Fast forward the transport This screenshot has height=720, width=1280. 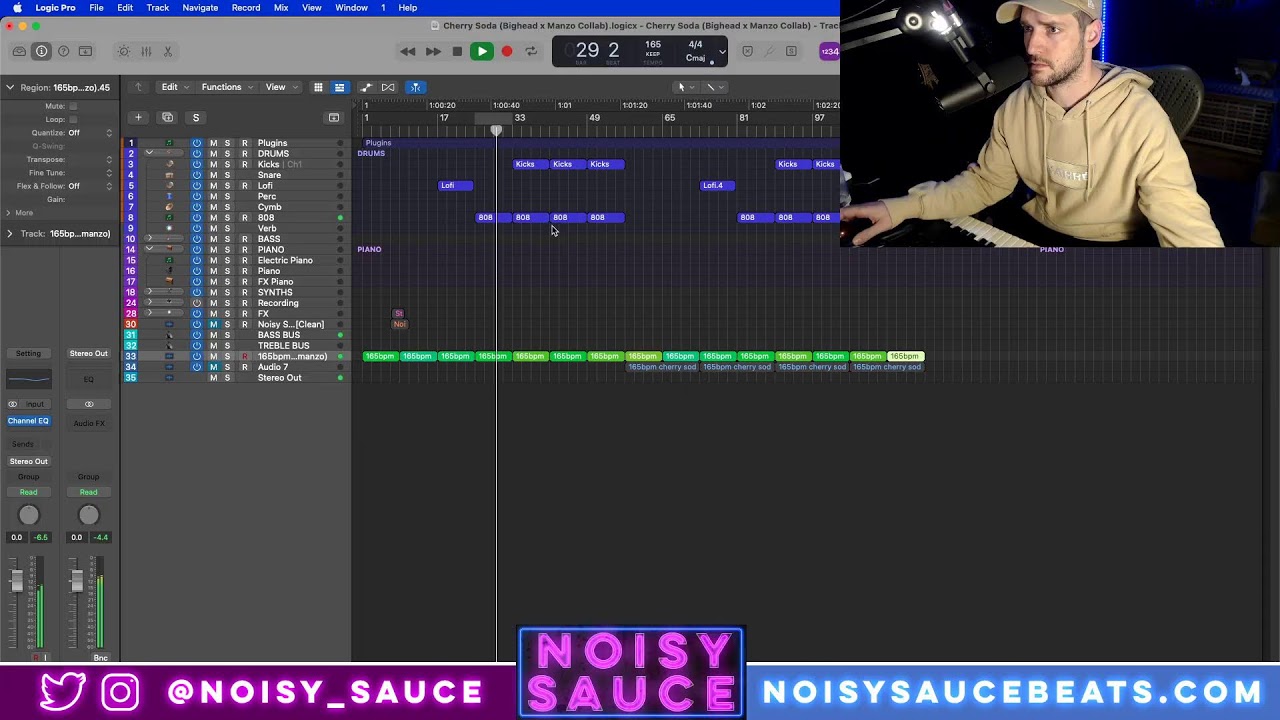(x=433, y=51)
